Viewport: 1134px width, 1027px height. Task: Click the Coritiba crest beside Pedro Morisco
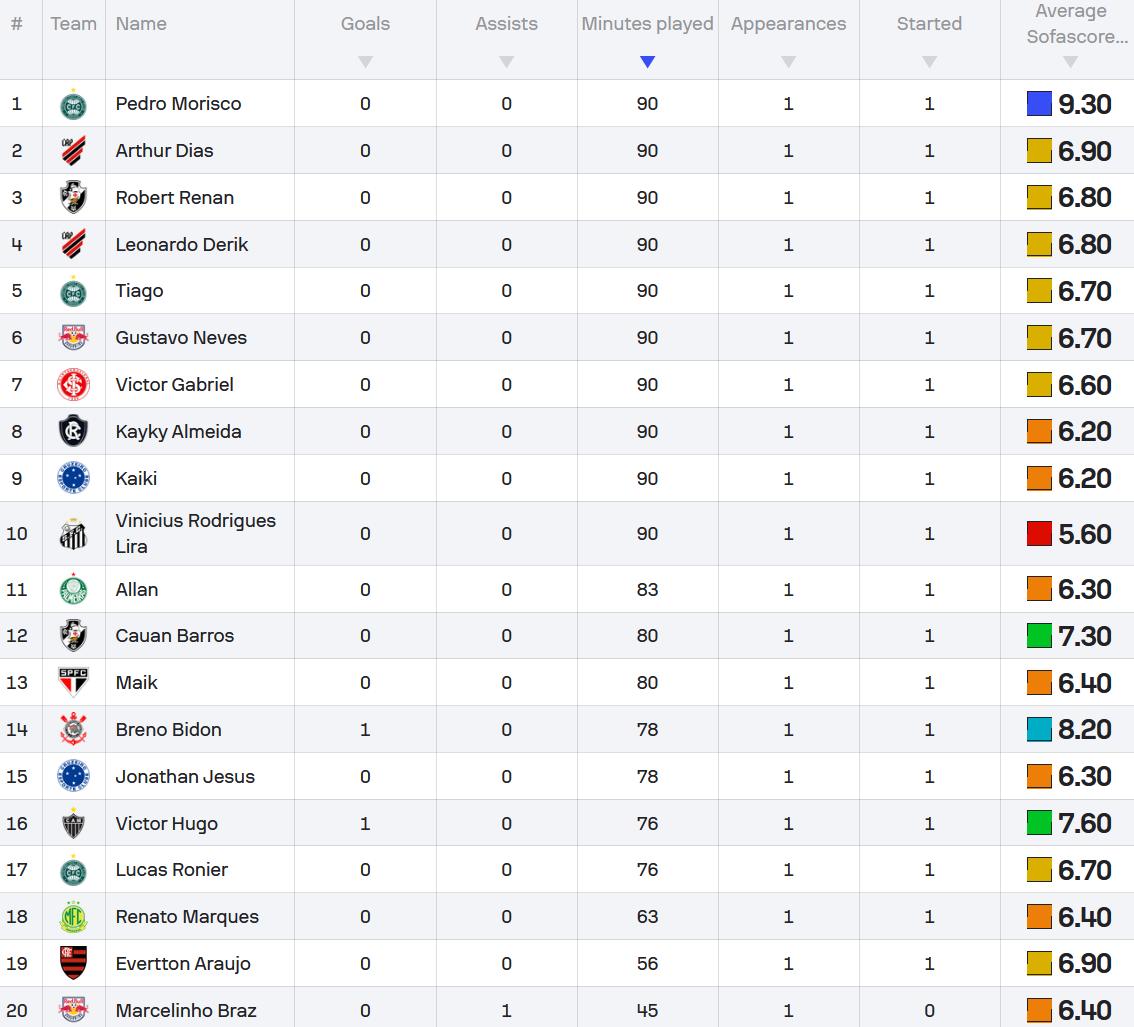tap(73, 104)
